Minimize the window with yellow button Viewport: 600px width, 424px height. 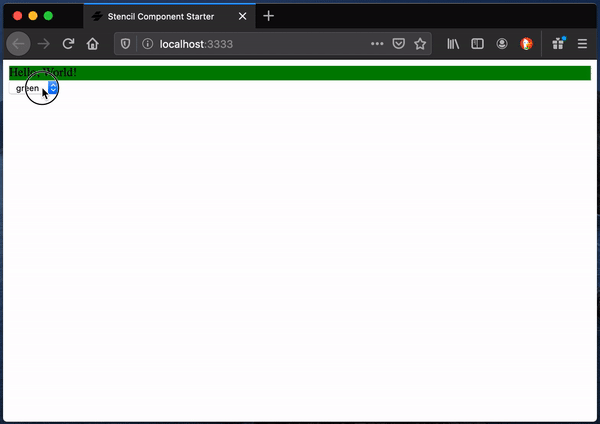click(33, 16)
